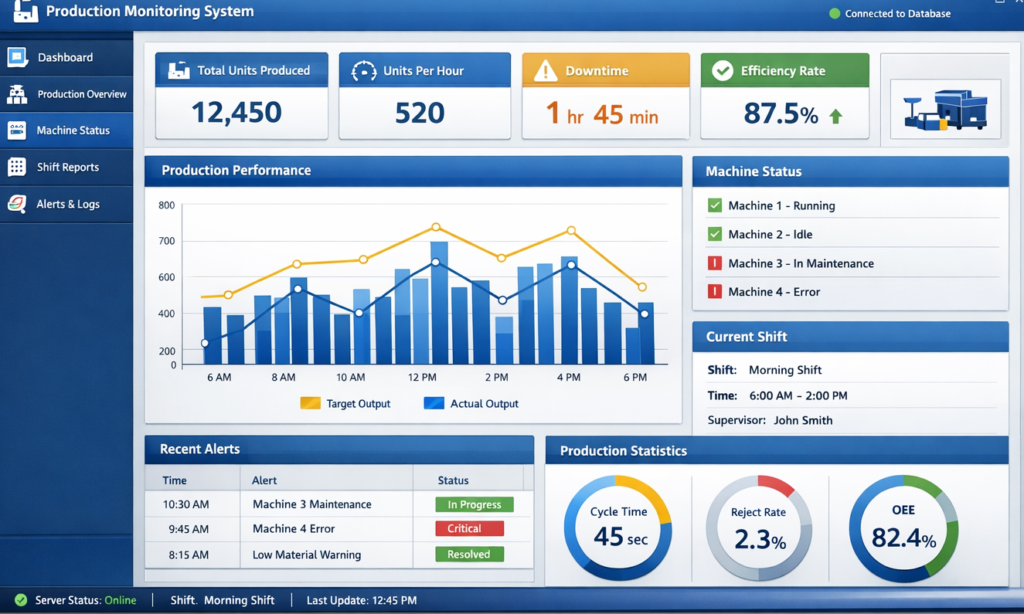The image size is (1024, 614).
Task: Click the Machine 4 - Error red indicator
Action: 714,292
